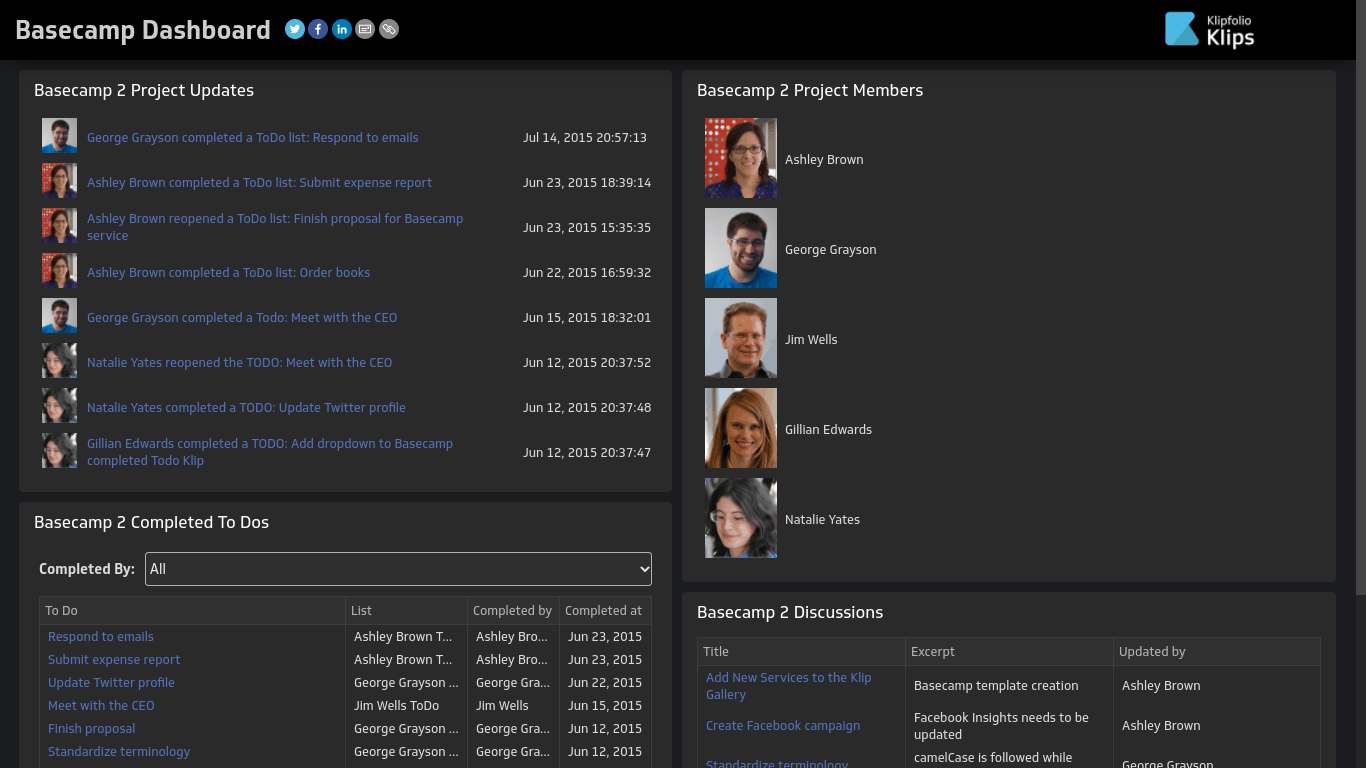
Task: Open update: Ashley Brown completed Submit expense report
Action: click(x=260, y=183)
